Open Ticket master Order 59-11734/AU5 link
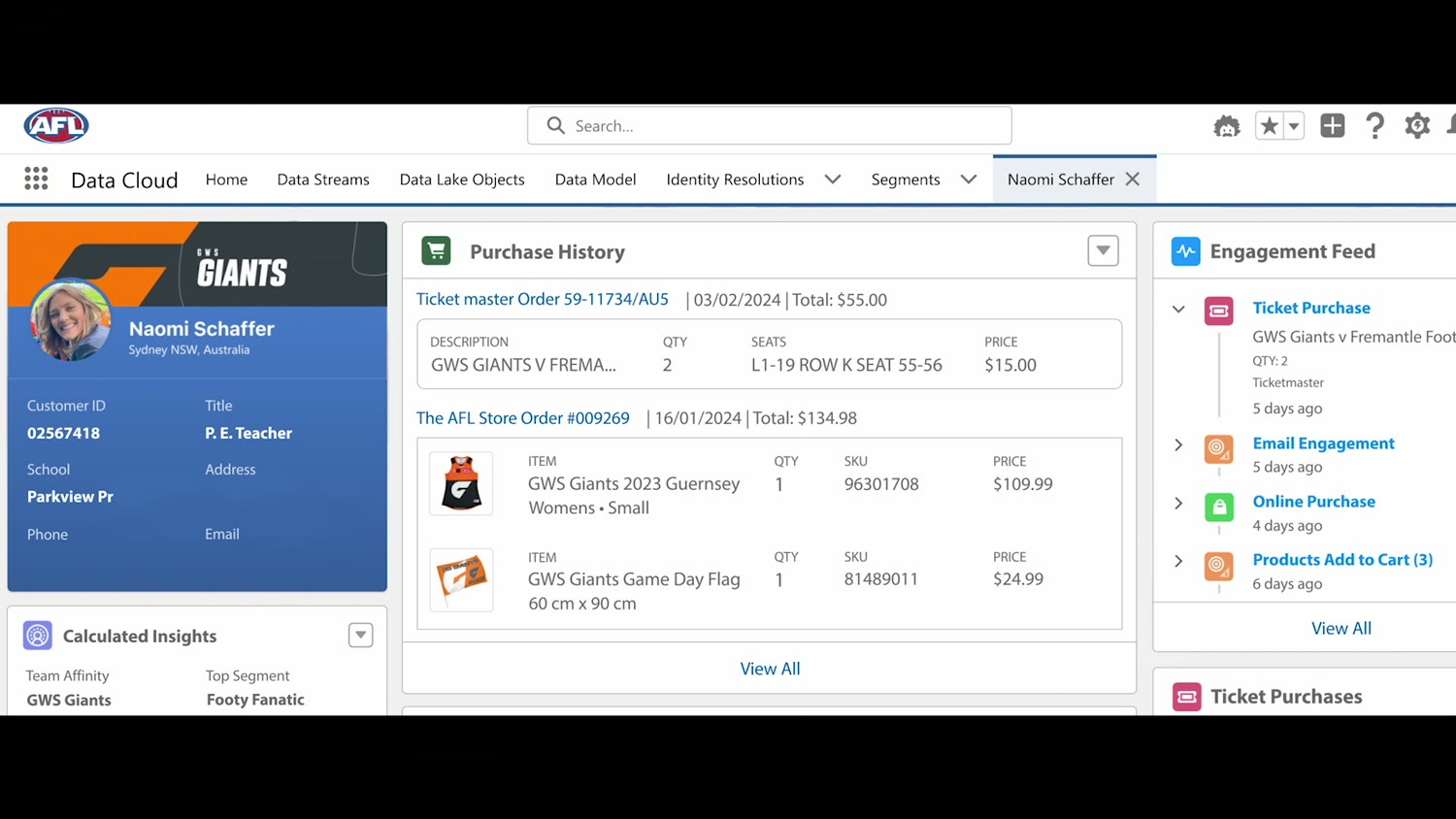1456x819 pixels. coord(543,299)
